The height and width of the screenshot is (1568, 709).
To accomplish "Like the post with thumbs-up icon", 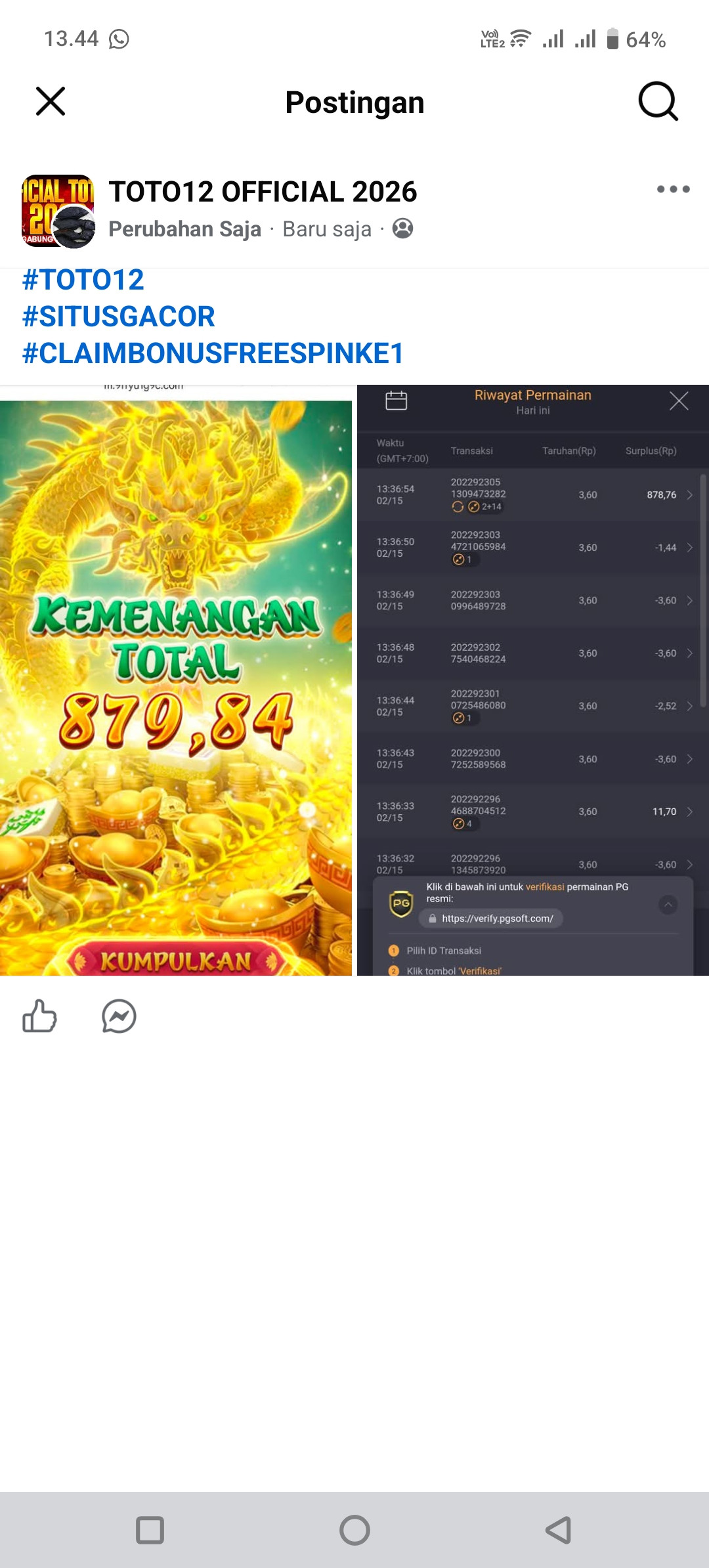I will click(x=39, y=1016).
